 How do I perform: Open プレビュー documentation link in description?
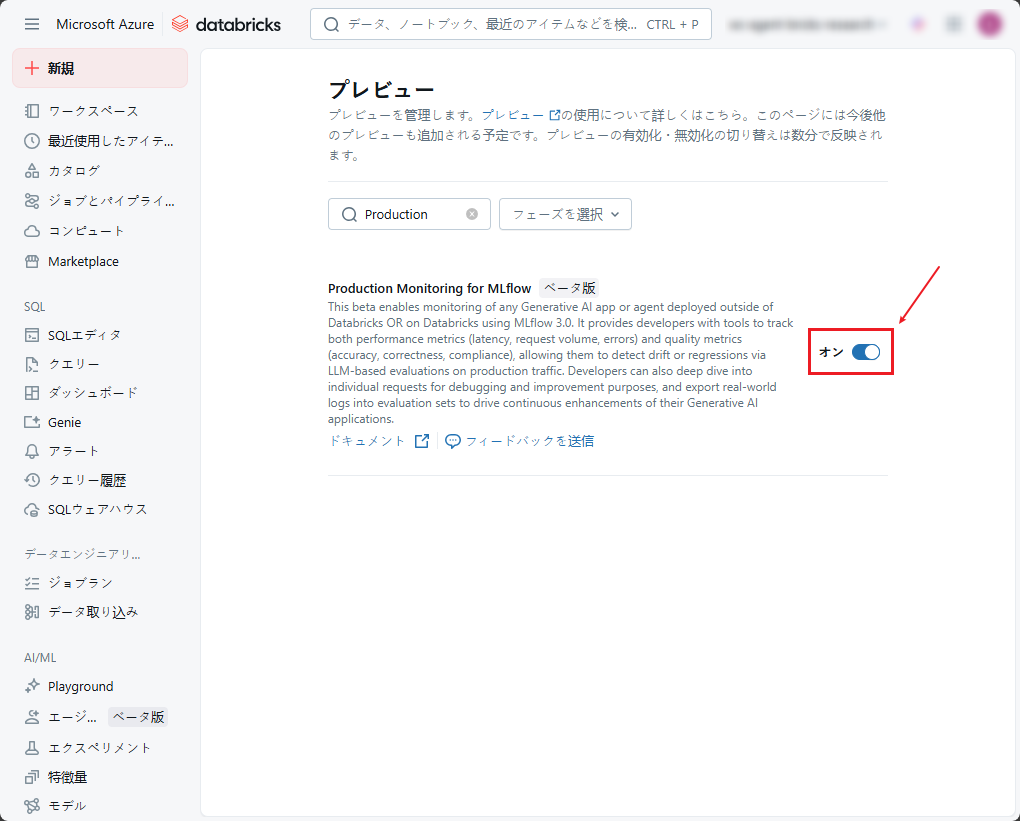click(520, 115)
